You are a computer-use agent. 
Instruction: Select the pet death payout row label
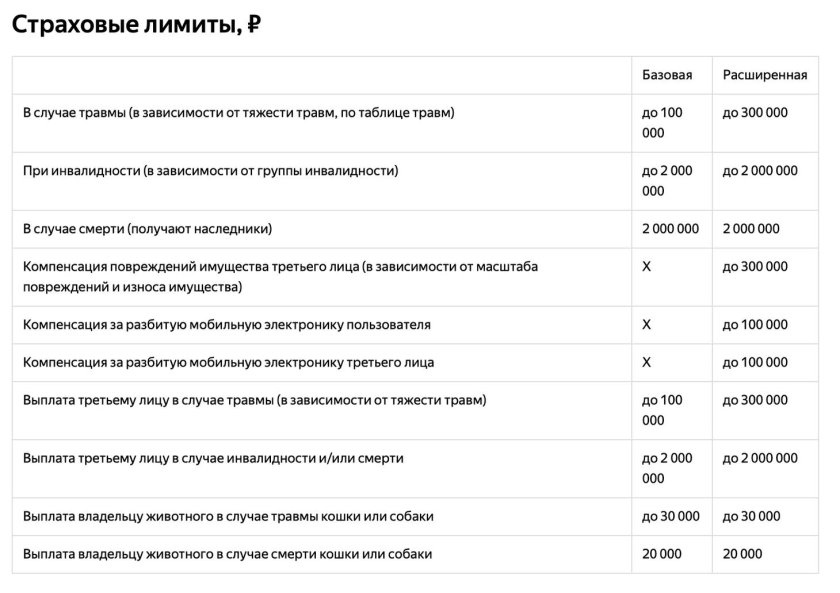tap(227, 554)
